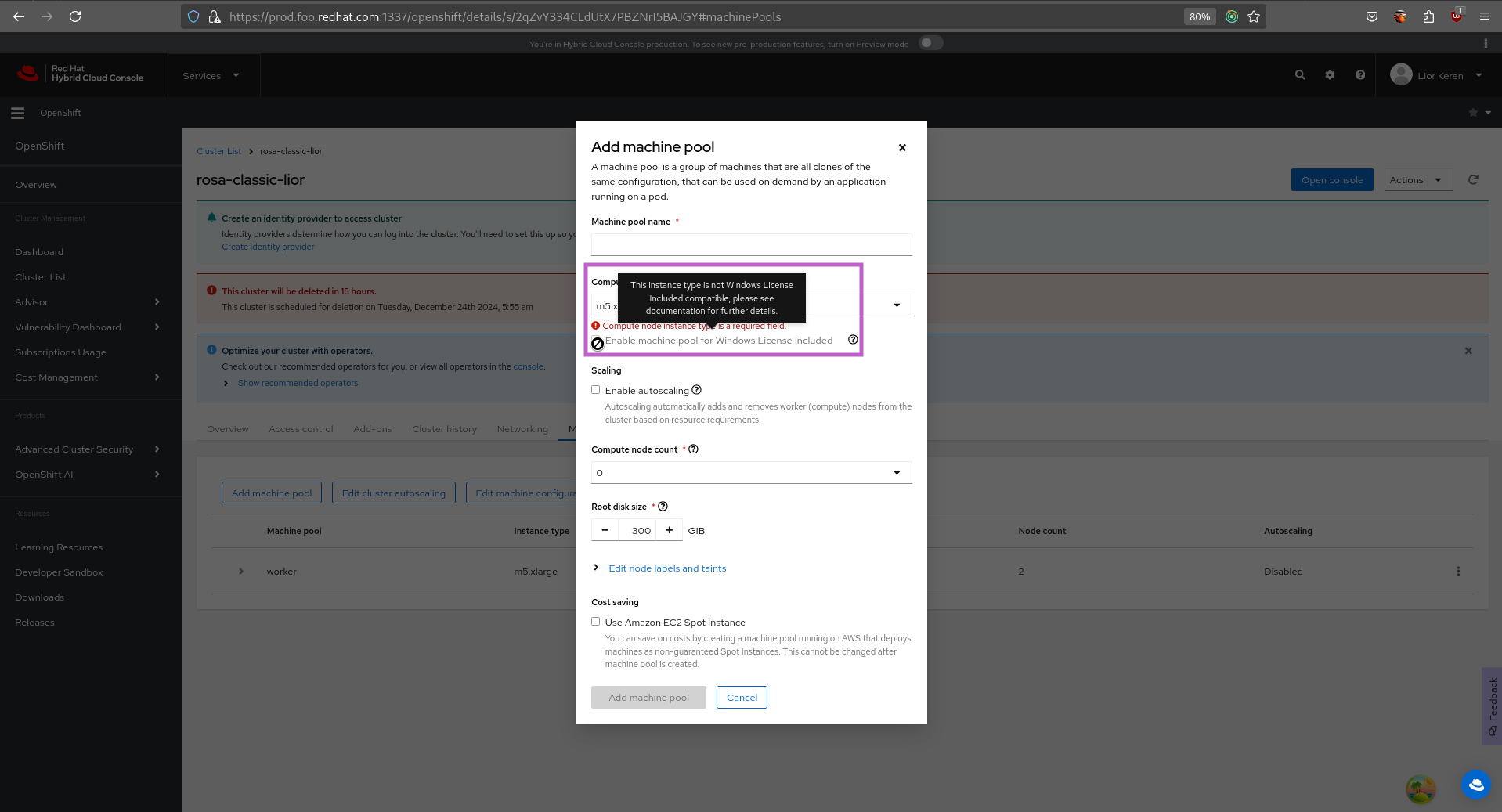Bookmark this page with the star icon in the address bar

pos(1254,16)
